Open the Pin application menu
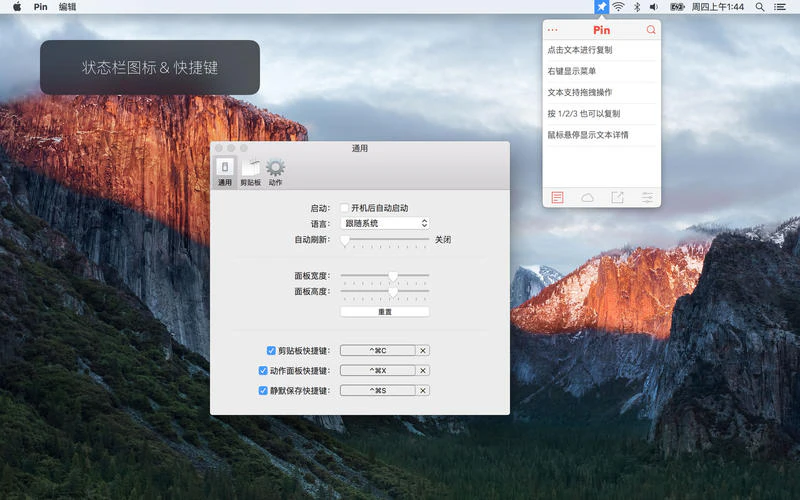Image resolution: width=800 pixels, height=500 pixels. coord(40,7)
